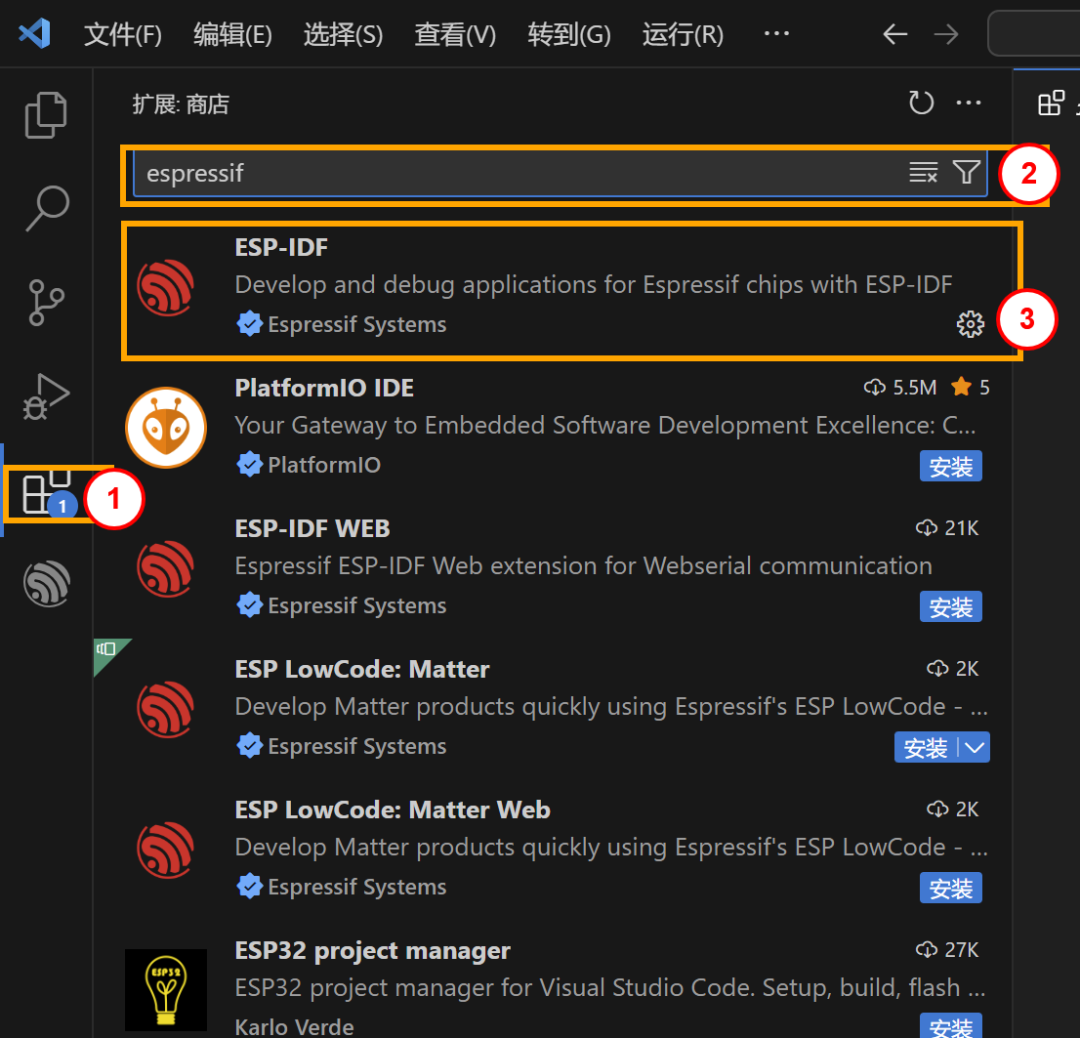This screenshot has height=1038, width=1080.
Task: Open extensions view more actions menu
Action: click(x=968, y=102)
